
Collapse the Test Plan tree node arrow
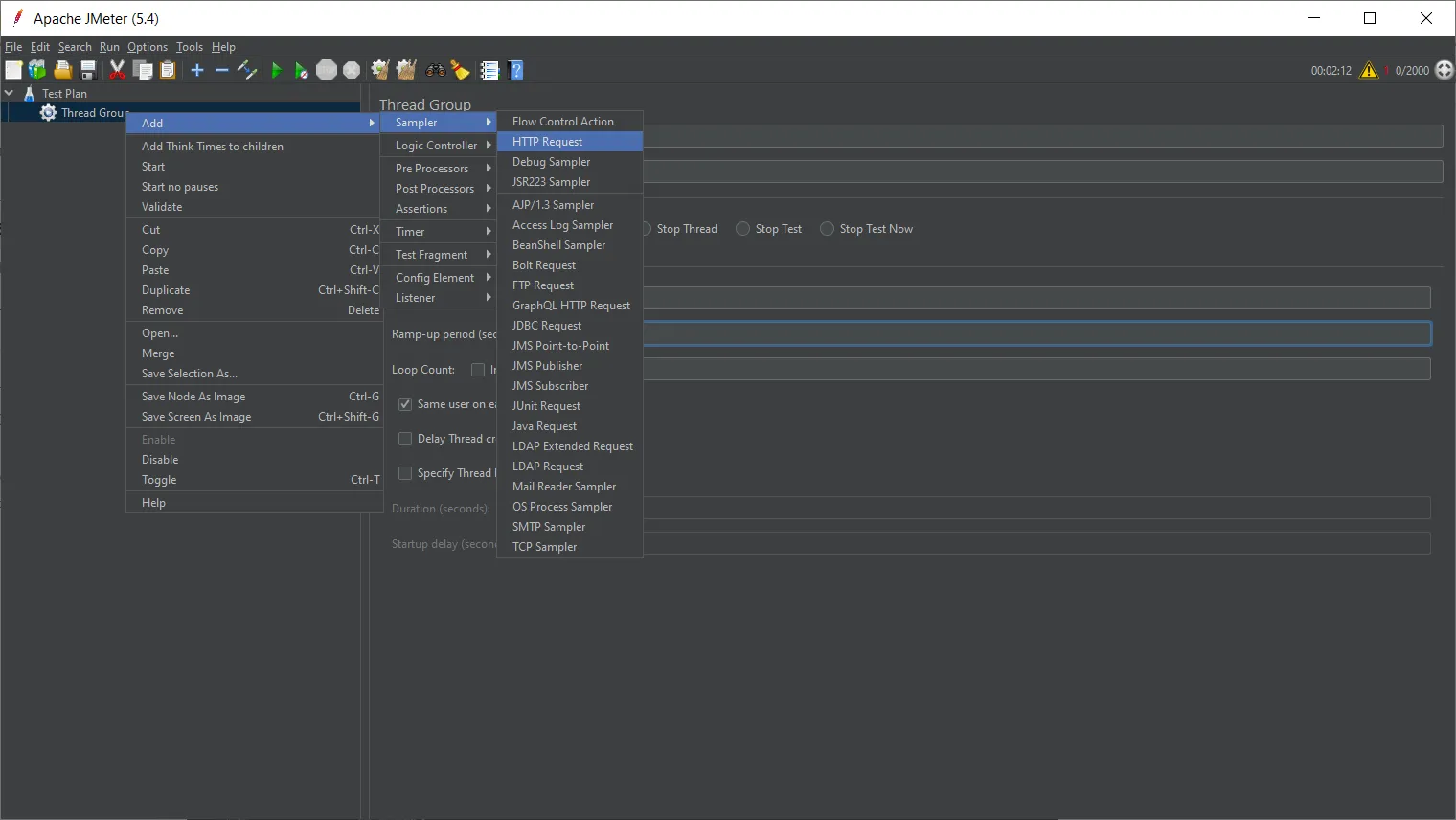tap(10, 93)
